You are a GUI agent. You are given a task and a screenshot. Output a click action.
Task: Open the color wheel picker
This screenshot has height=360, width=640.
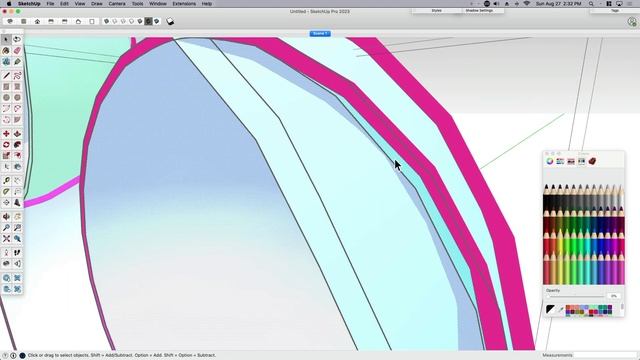pos(550,161)
